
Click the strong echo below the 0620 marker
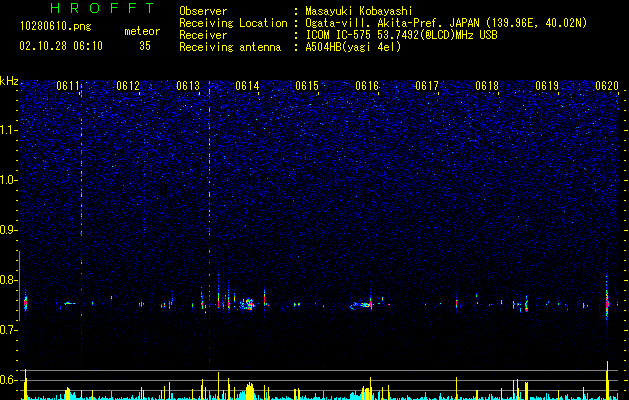click(x=607, y=301)
